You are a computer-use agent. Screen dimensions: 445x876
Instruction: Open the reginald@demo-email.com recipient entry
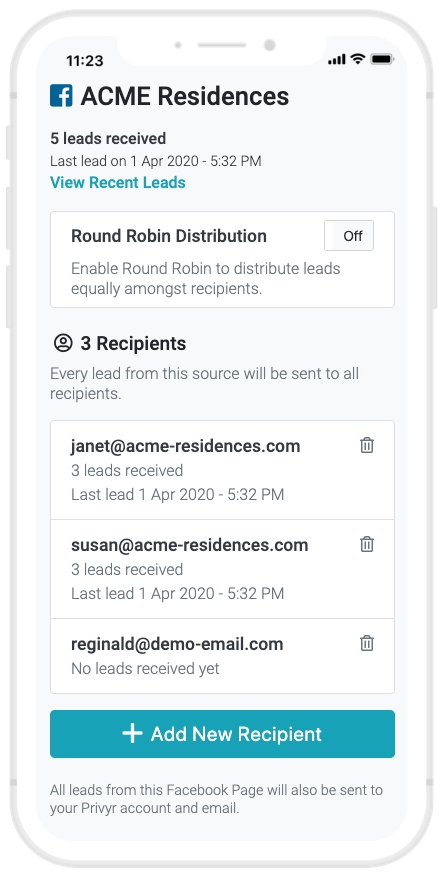(222, 656)
